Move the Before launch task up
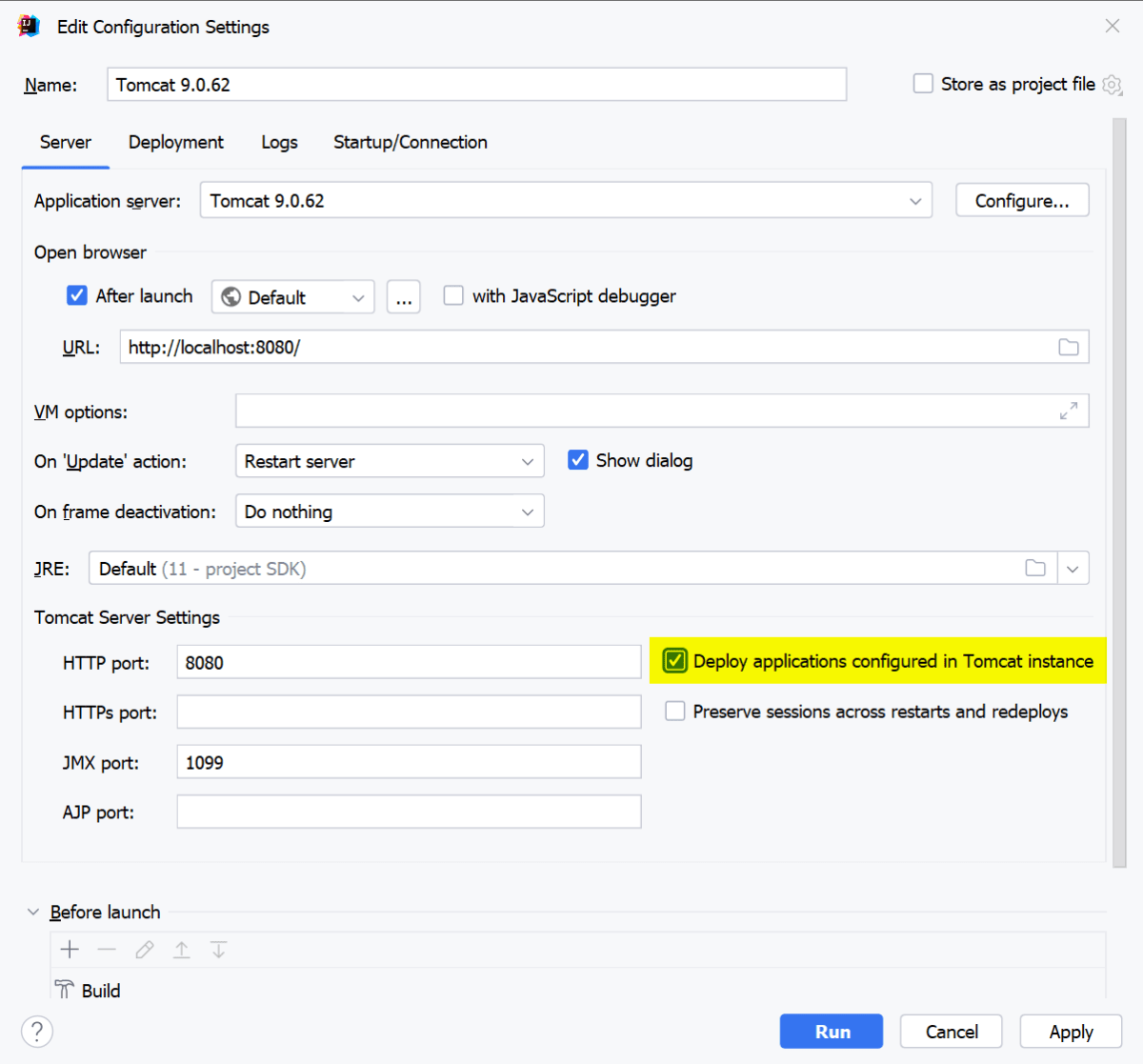This screenshot has height=1064, width=1143. (x=181, y=950)
